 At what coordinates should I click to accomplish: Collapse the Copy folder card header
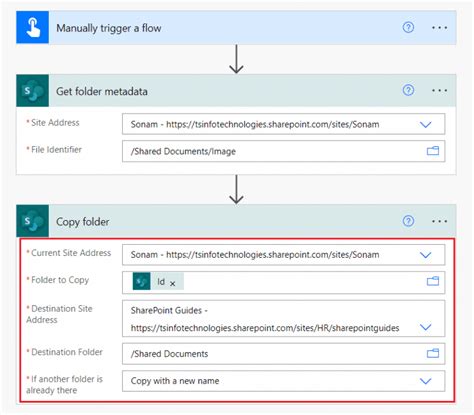[236, 221]
